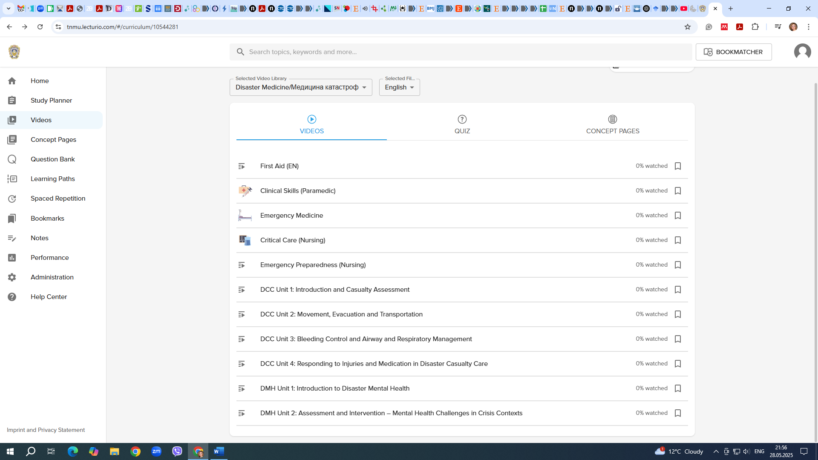Image resolution: width=818 pixels, height=460 pixels.
Task: Bookmark the First Aid (EN) course
Action: tap(678, 166)
